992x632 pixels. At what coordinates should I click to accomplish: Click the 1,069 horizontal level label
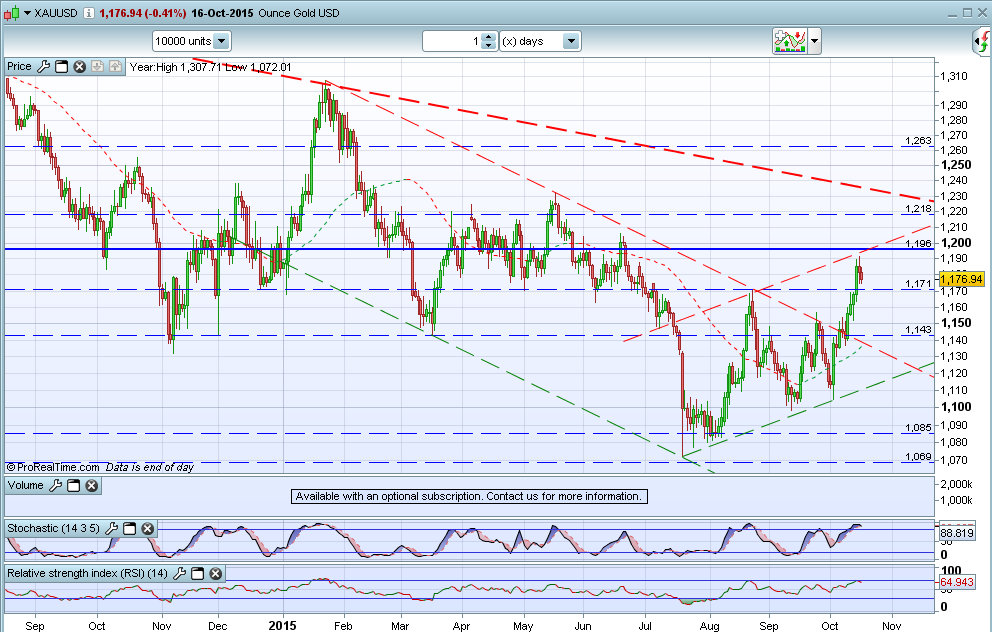tap(918, 457)
